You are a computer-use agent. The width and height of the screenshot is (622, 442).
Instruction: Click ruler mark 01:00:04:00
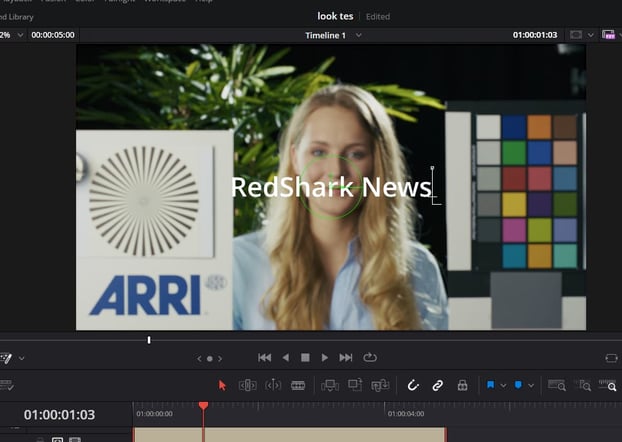pos(406,414)
